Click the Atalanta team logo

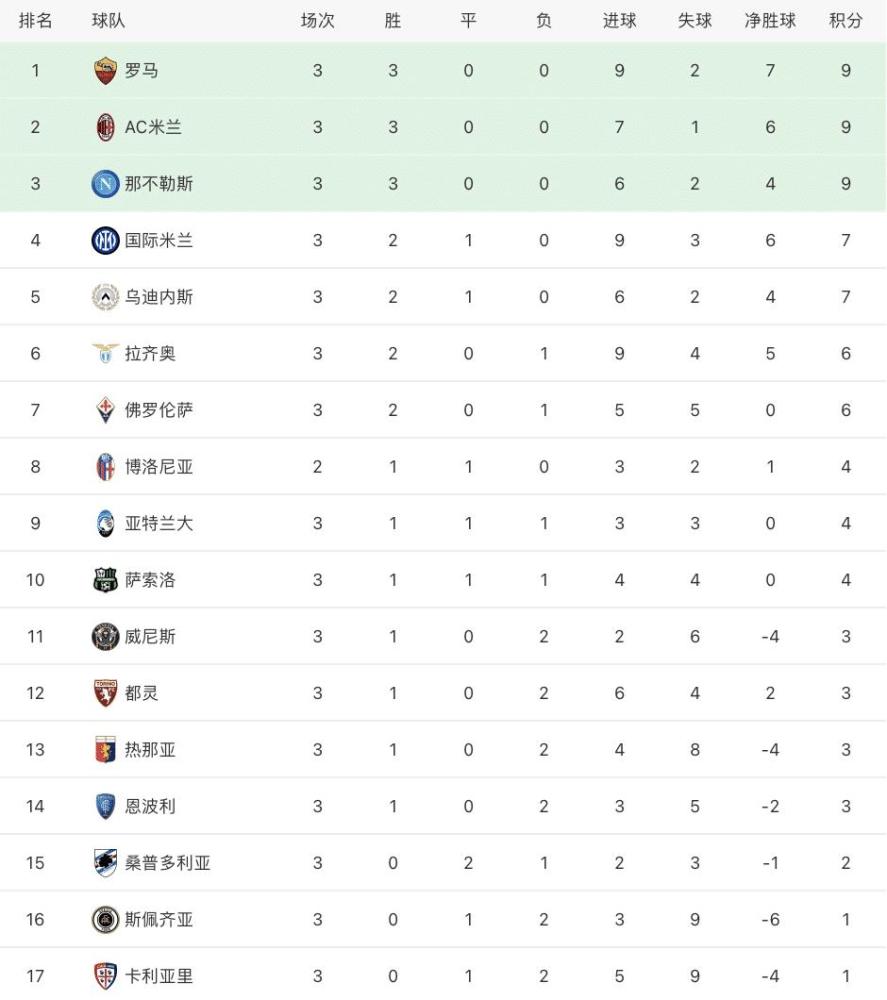[x=105, y=524]
